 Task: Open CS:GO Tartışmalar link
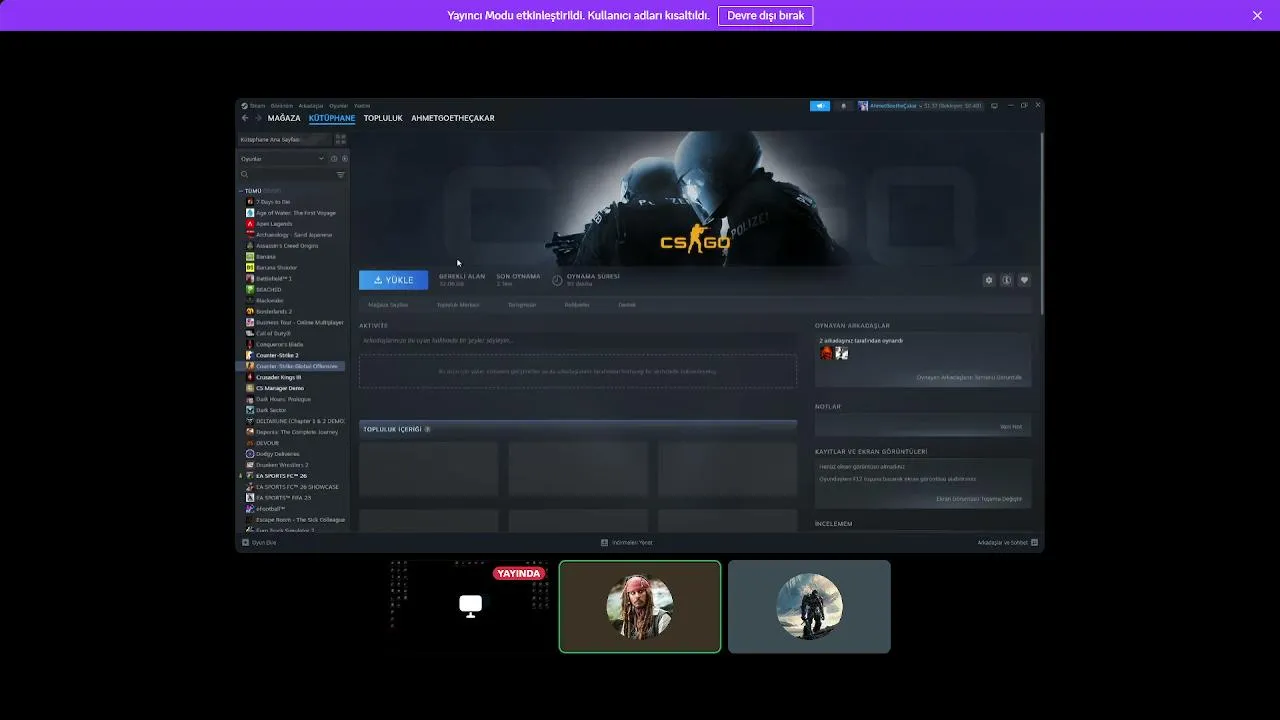522,305
